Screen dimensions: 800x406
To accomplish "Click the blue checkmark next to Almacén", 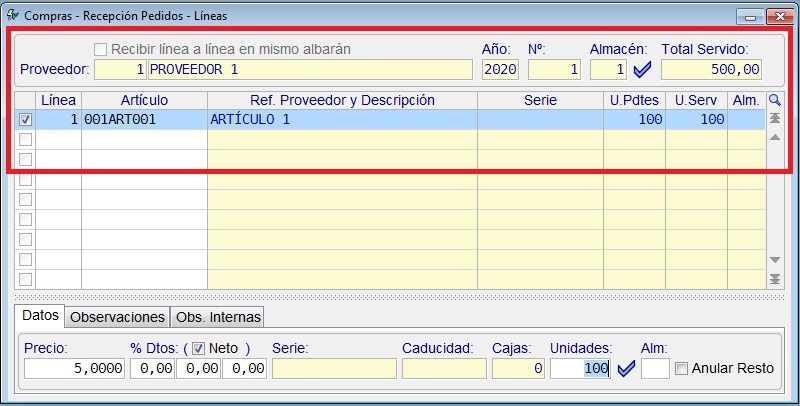I will click(x=642, y=70).
